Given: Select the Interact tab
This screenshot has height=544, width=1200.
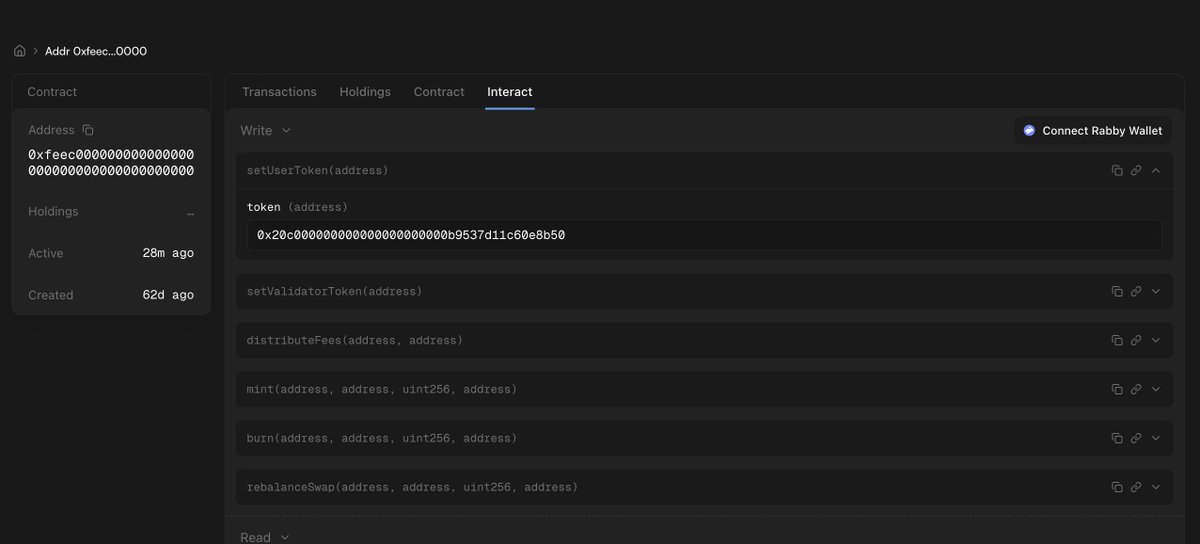Looking at the screenshot, I should click(x=510, y=92).
